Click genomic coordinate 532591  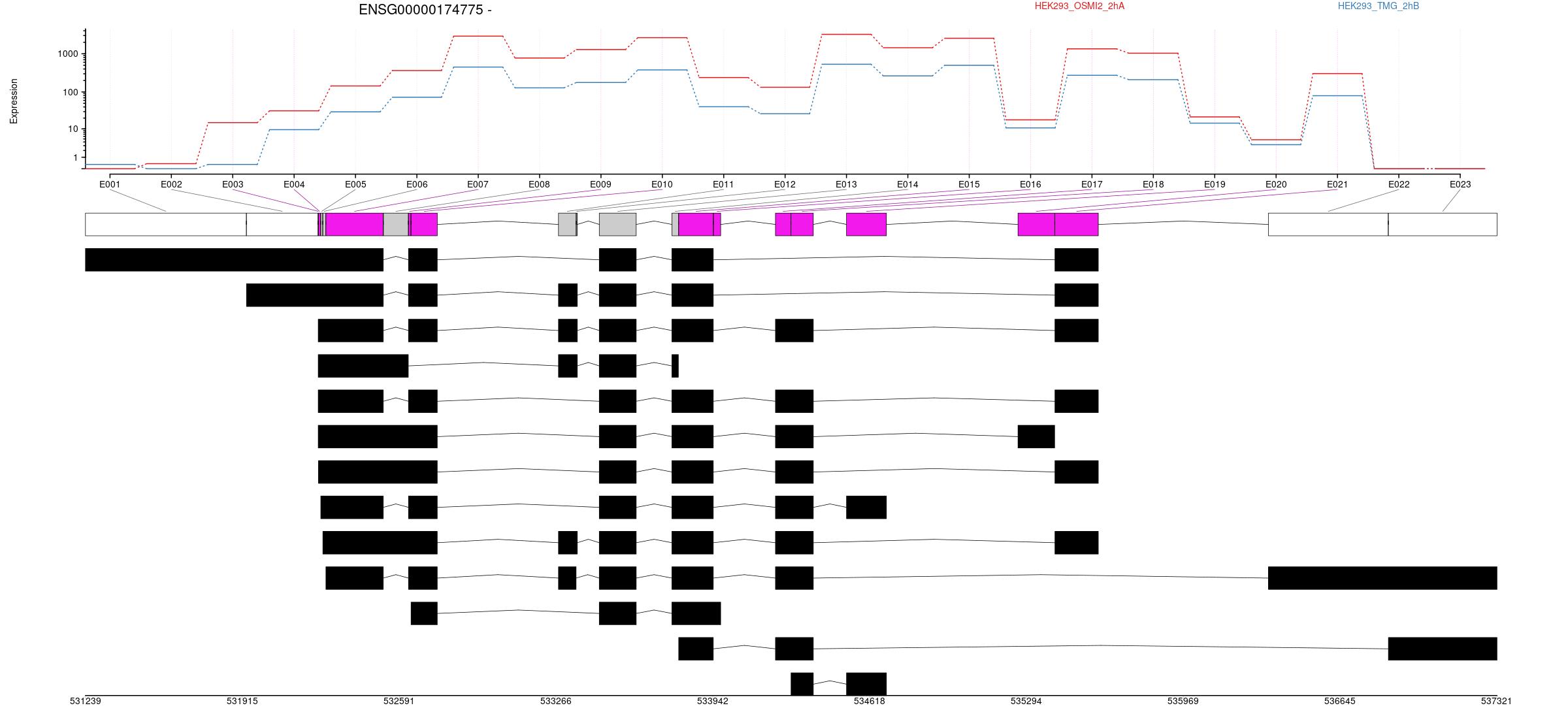tap(399, 701)
